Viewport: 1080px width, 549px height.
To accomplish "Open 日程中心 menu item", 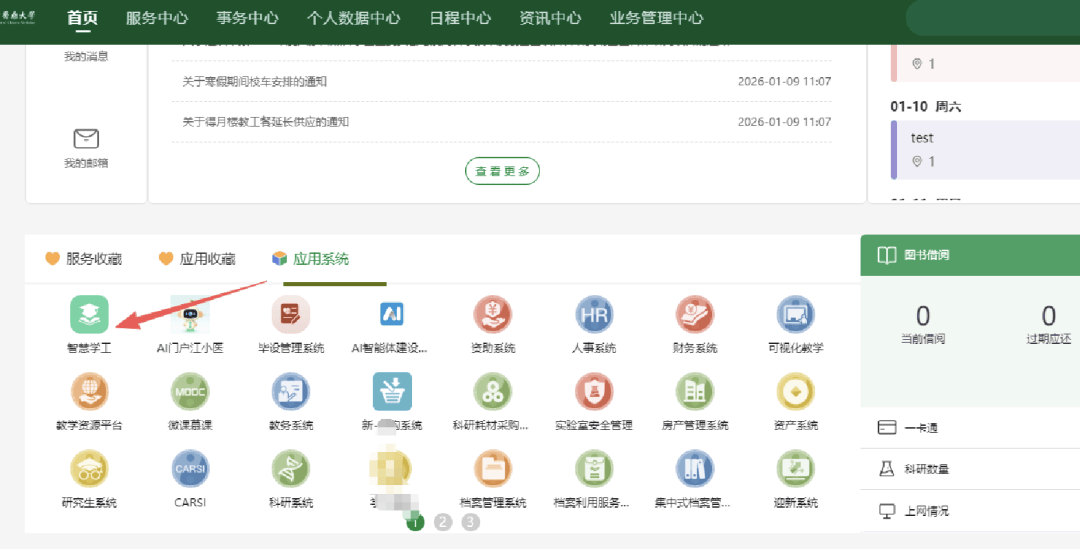I will (460, 18).
